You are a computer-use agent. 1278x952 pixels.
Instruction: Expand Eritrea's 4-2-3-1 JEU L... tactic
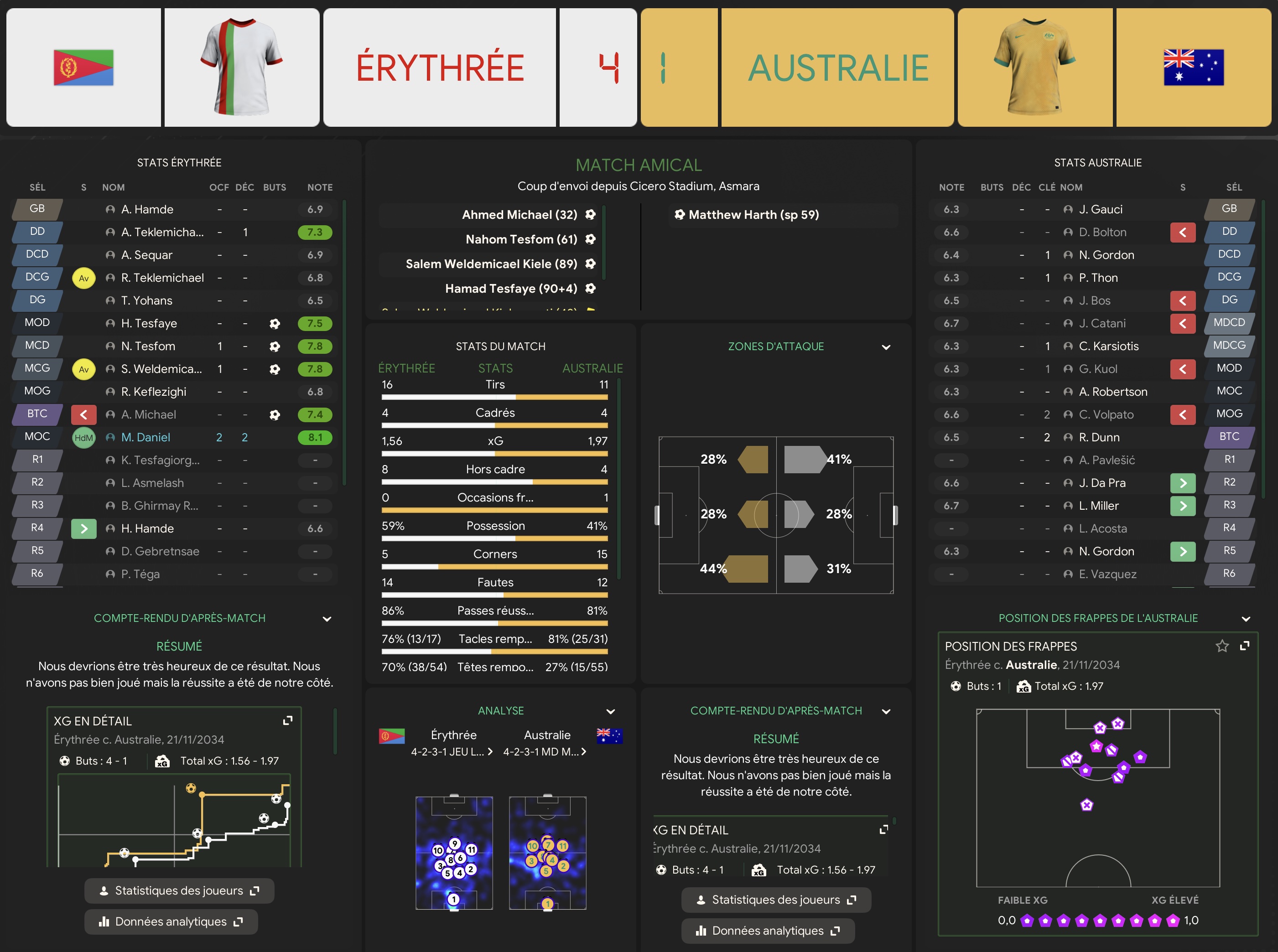452,751
